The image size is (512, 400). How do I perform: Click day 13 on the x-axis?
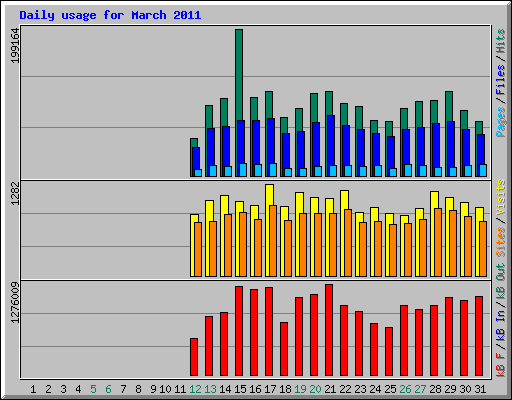tap(210, 389)
